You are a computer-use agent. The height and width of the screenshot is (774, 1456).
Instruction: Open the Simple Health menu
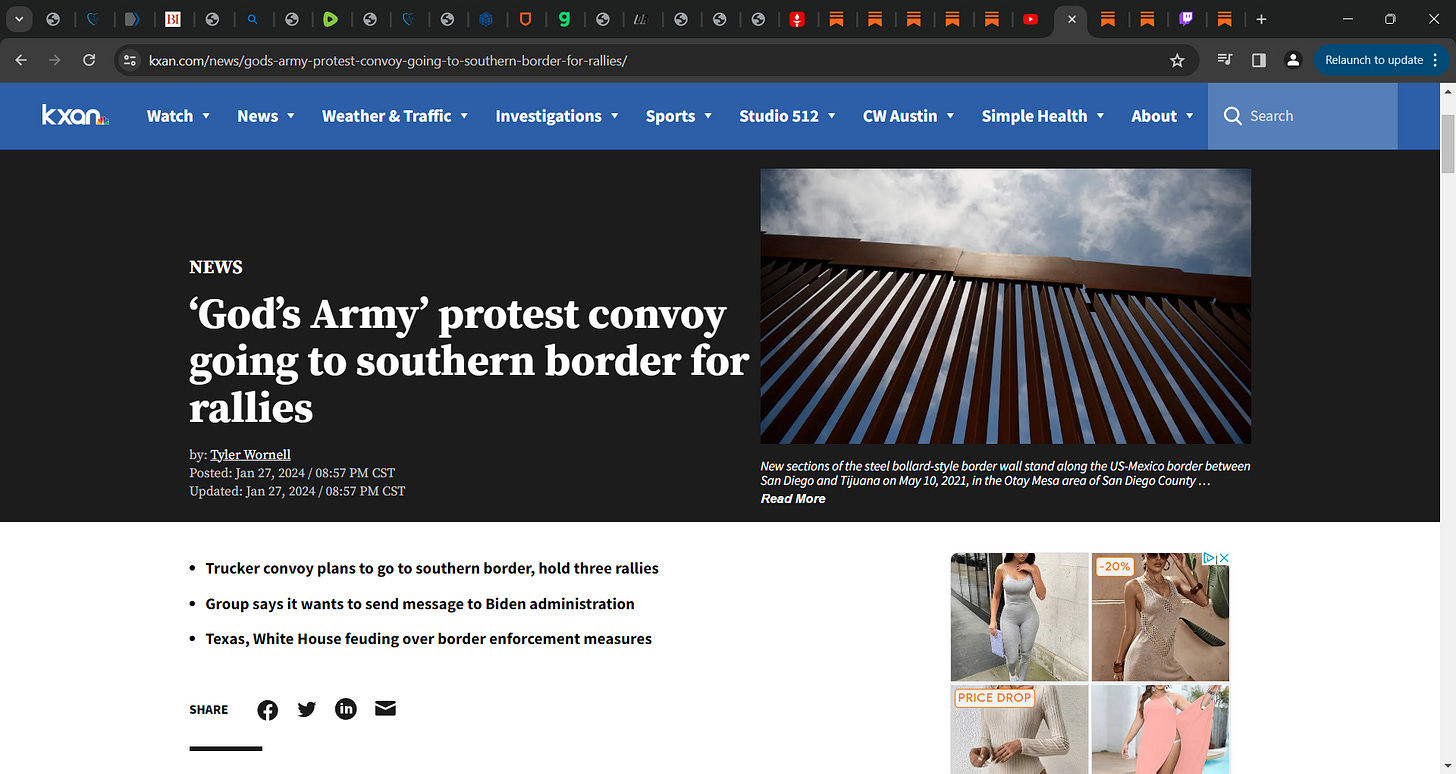pos(1034,116)
